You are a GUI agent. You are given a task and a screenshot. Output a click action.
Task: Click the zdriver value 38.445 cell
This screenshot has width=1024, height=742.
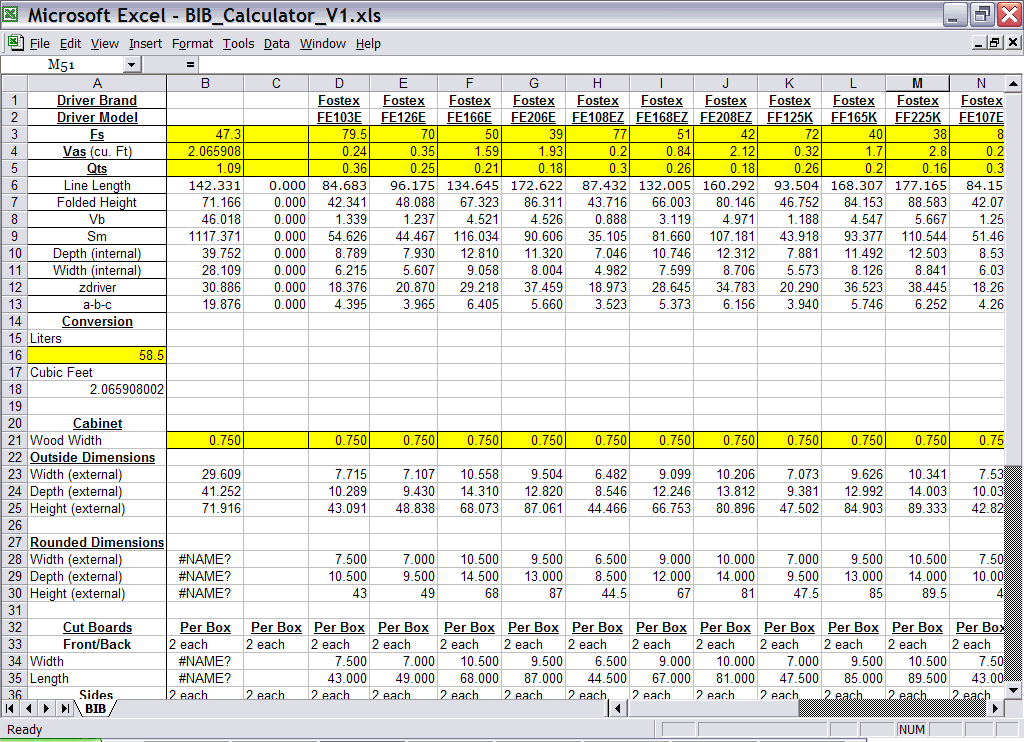pyautogui.click(x=918, y=287)
